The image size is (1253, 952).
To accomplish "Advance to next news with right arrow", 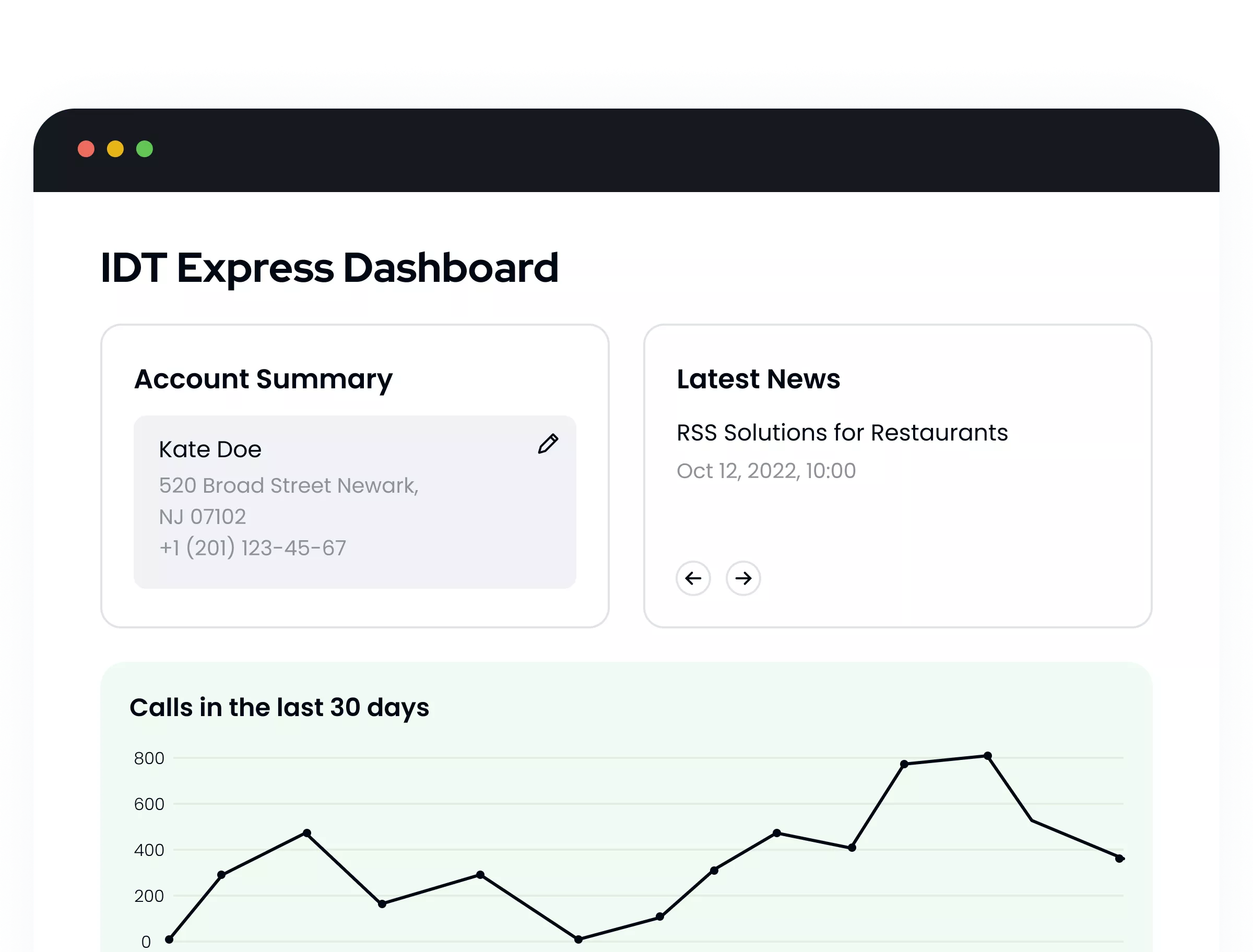I will (x=742, y=578).
